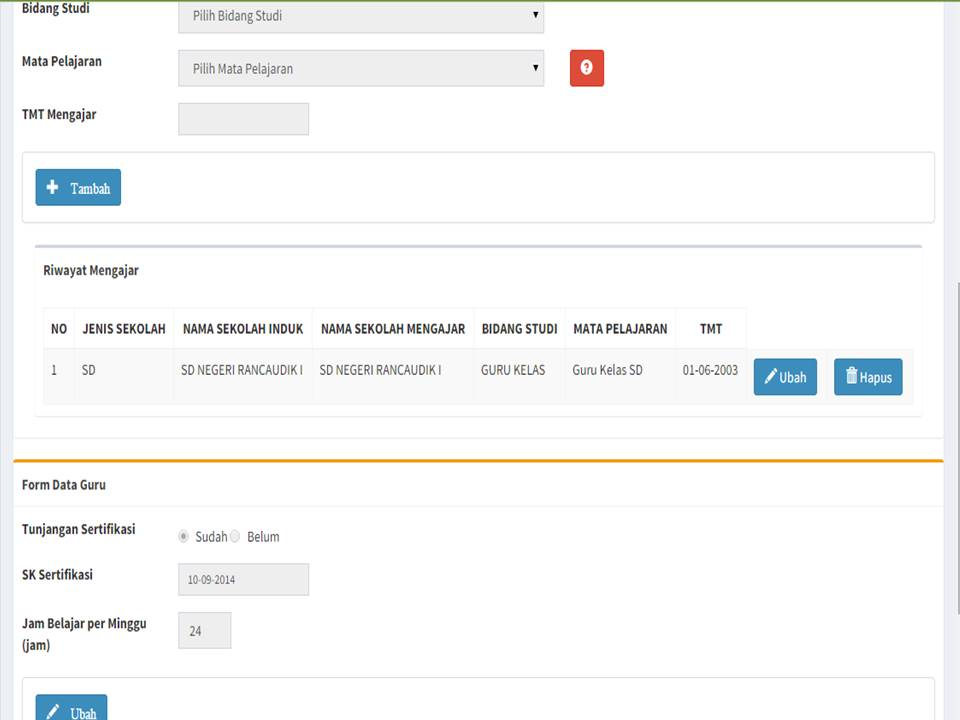Click the SK Sertifikasi date field
This screenshot has height=720, width=960.
tap(243, 579)
